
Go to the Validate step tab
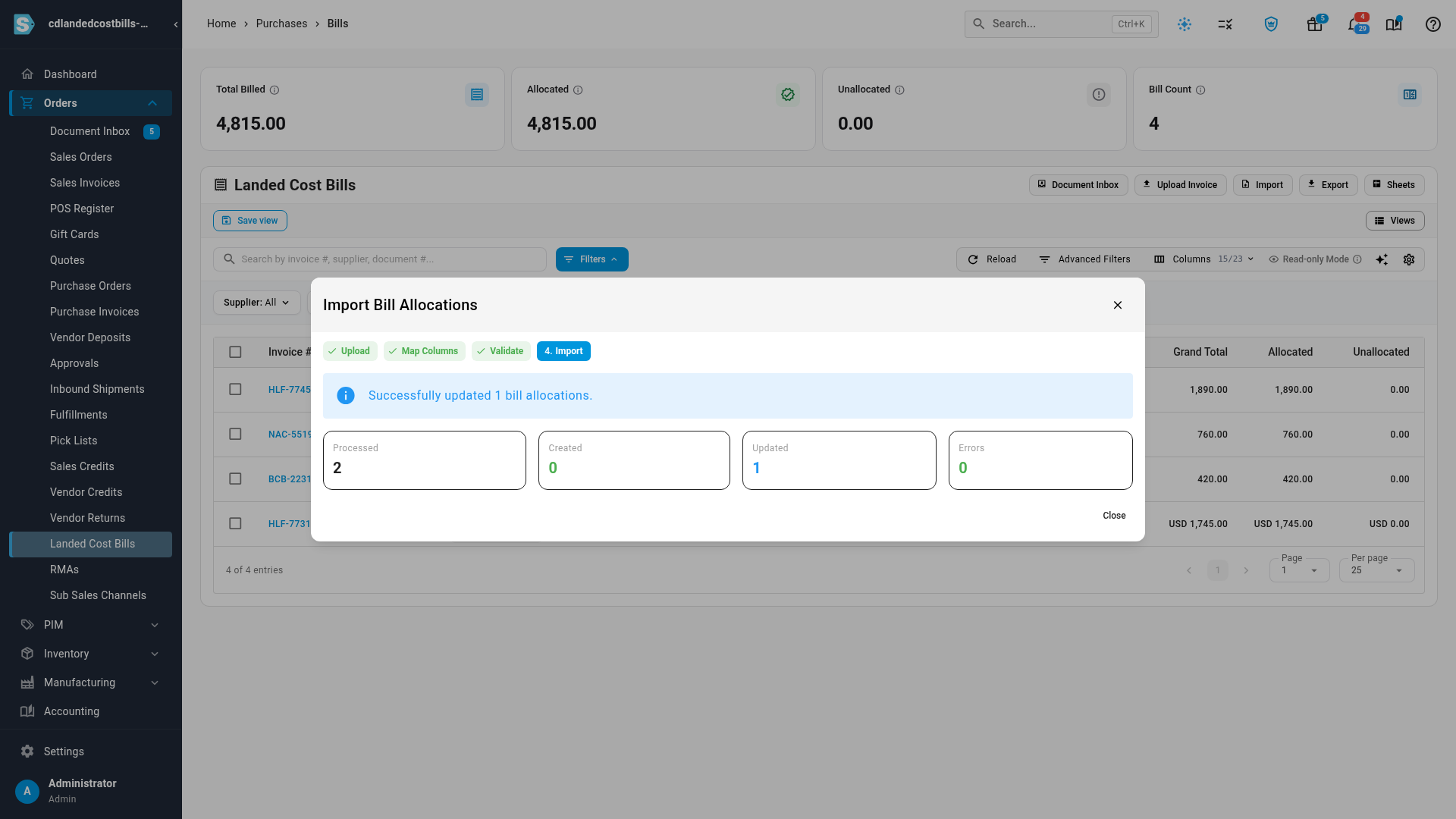[x=500, y=351]
